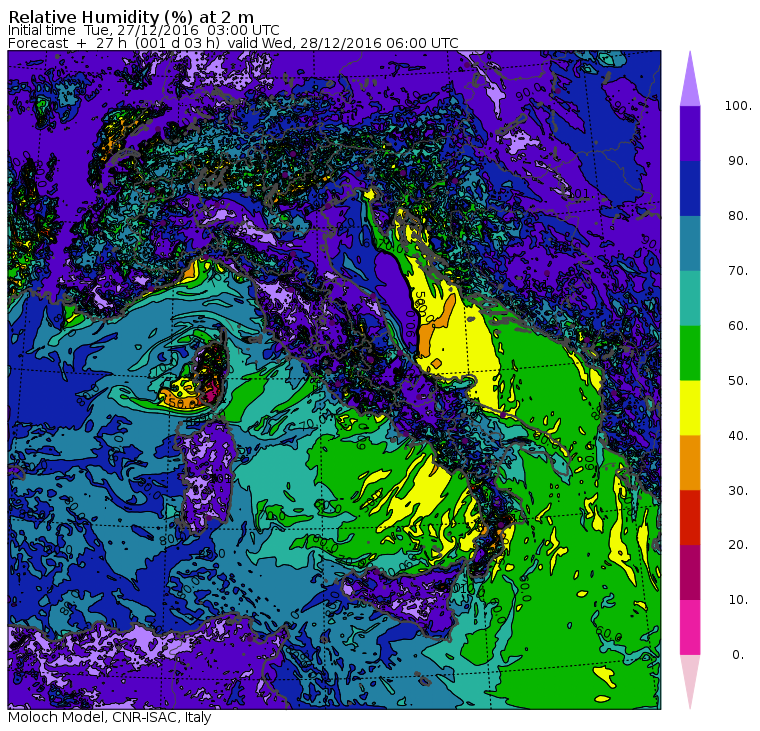Click the '90.' colorbar label

738,161
